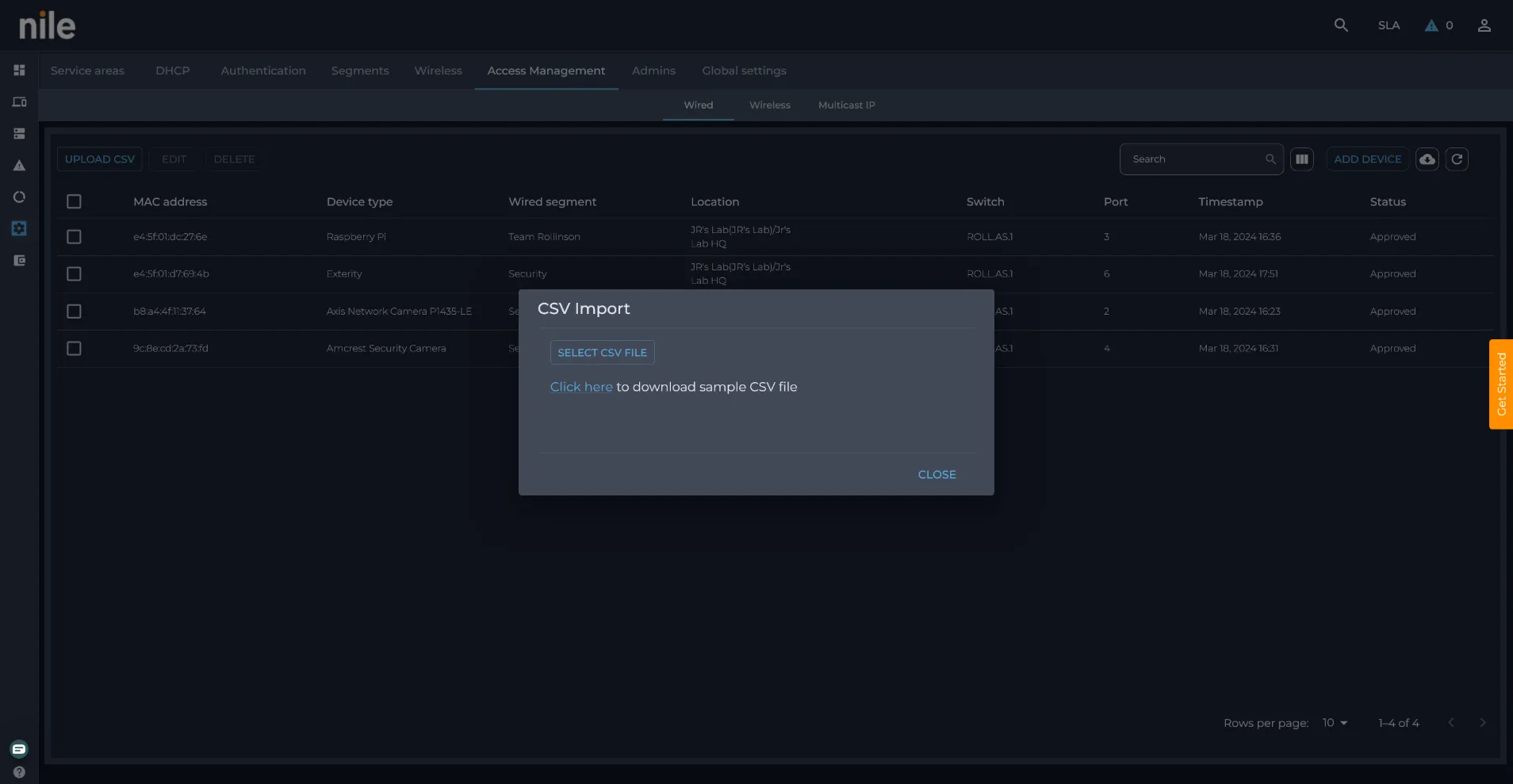1513x784 pixels.
Task: Select the Wireless sub-tab under Access Management
Action: [x=769, y=105]
